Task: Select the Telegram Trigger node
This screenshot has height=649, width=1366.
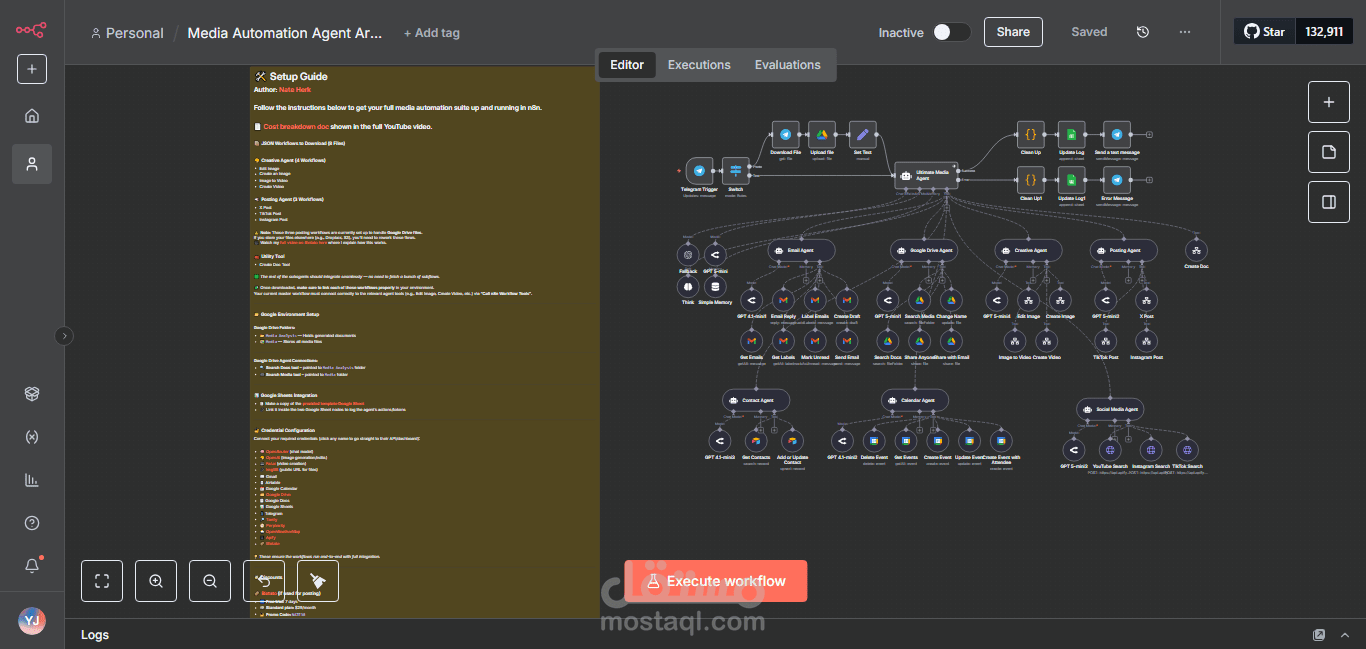Action: coord(700,171)
